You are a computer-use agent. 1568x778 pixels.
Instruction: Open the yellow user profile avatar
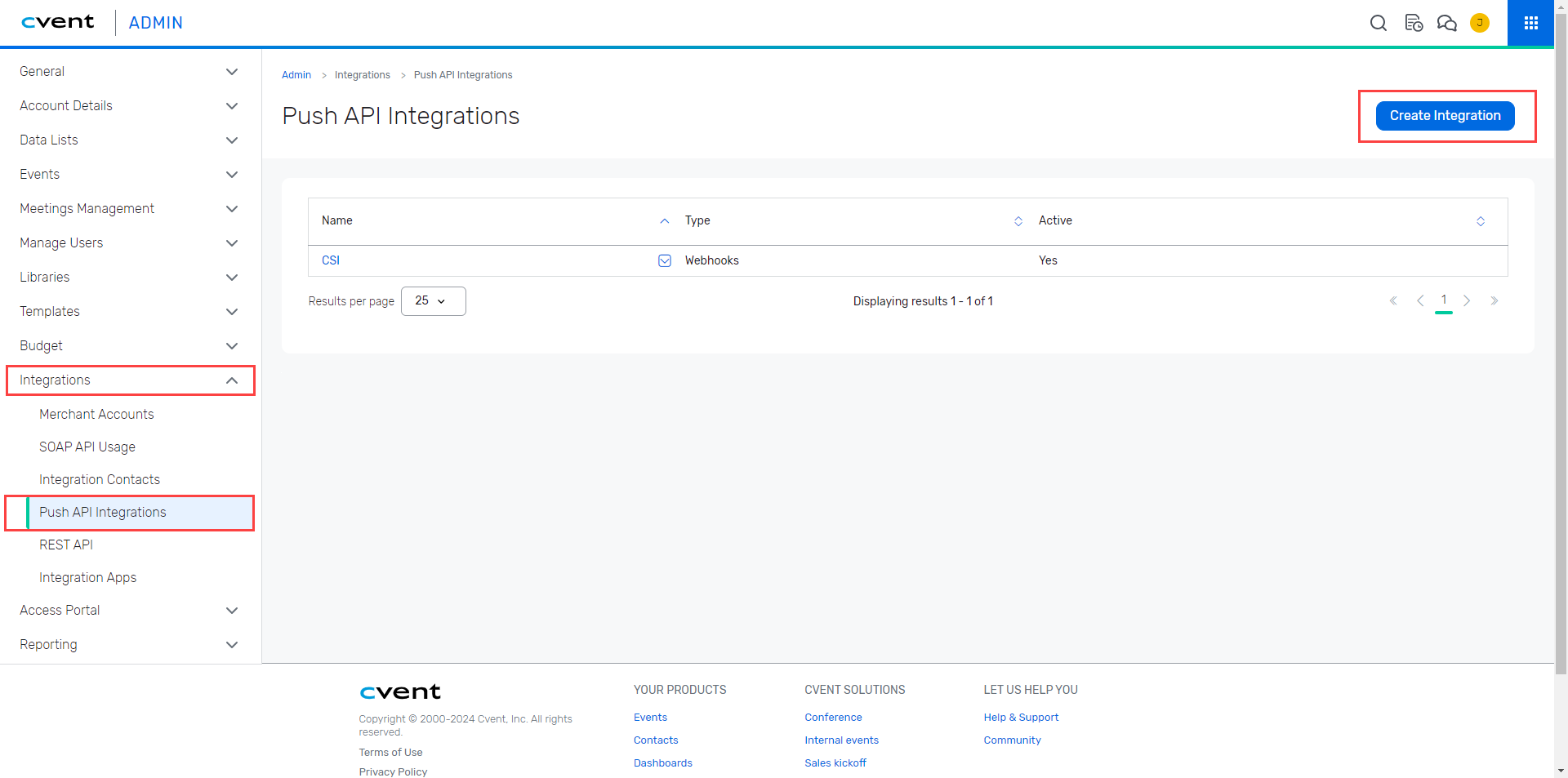(1479, 23)
